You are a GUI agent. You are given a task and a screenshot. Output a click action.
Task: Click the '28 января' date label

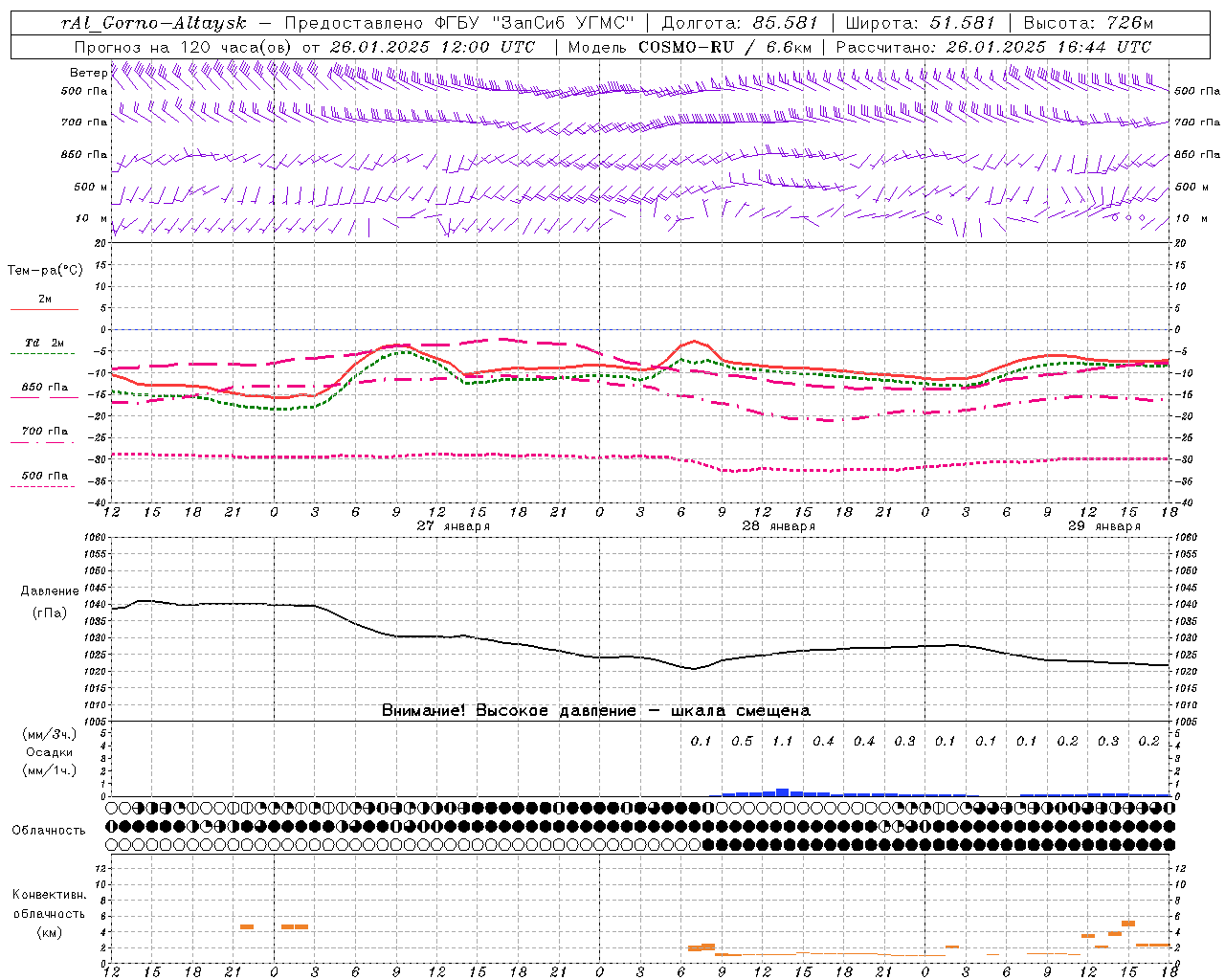tap(779, 526)
